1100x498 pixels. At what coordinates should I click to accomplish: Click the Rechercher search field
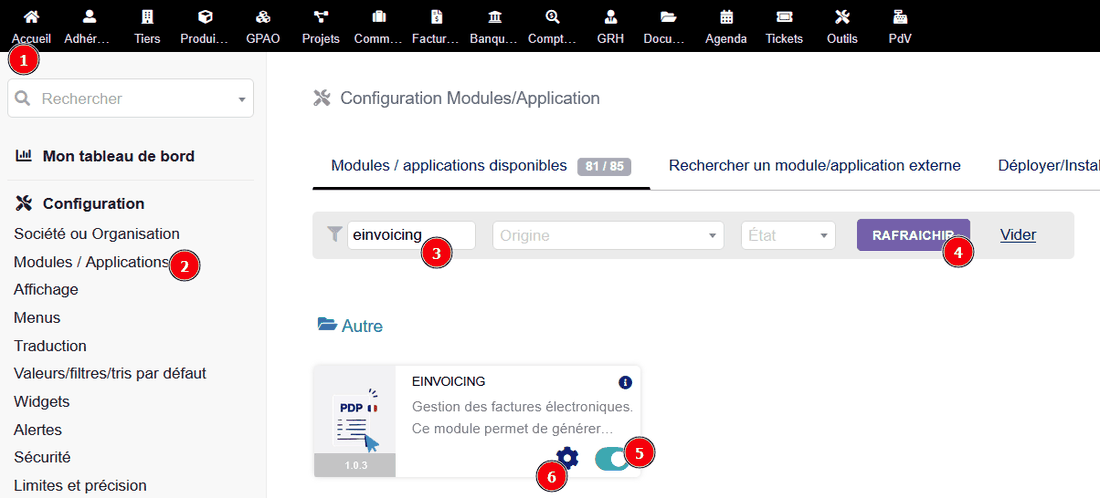tap(130, 98)
